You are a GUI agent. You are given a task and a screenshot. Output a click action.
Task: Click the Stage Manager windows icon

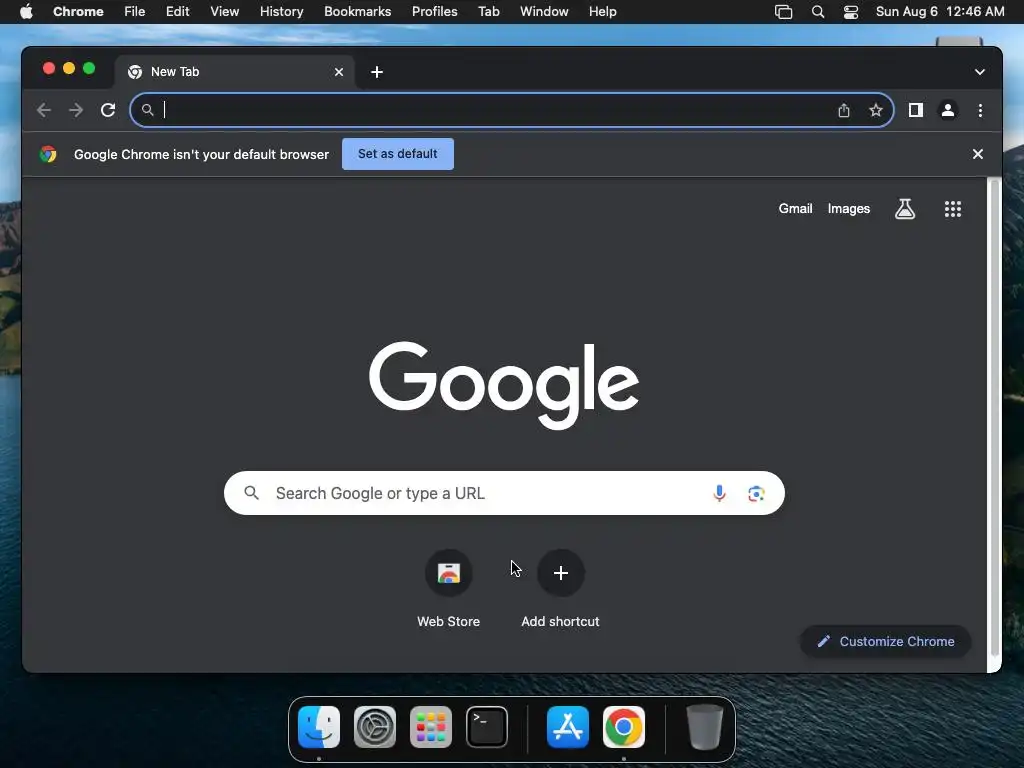coord(784,12)
